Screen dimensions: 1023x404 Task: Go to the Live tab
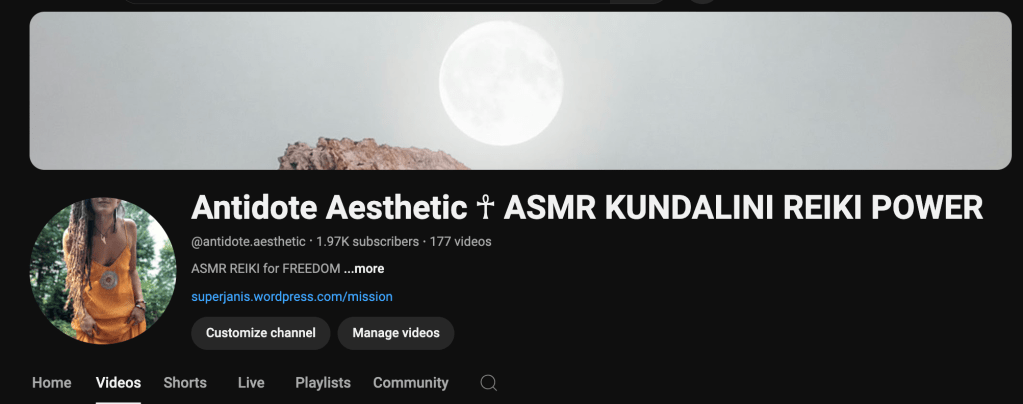[x=251, y=382]
